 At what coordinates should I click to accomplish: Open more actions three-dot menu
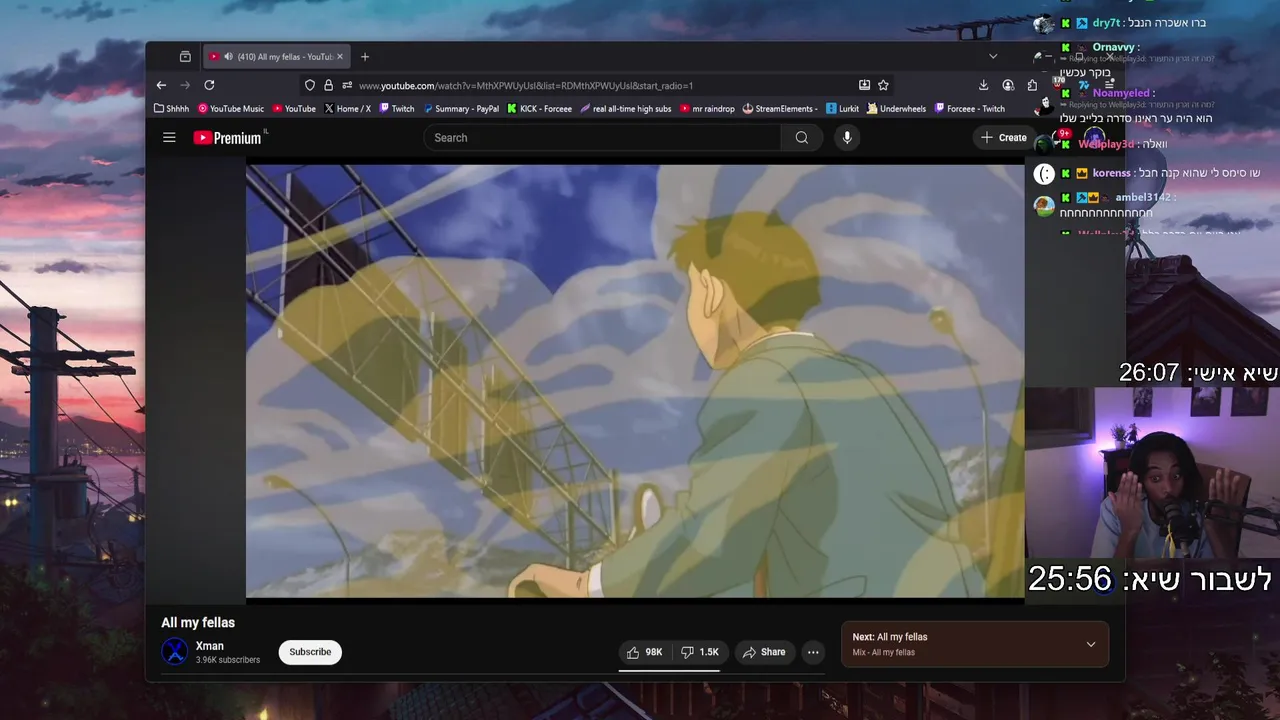coord(813,652)
